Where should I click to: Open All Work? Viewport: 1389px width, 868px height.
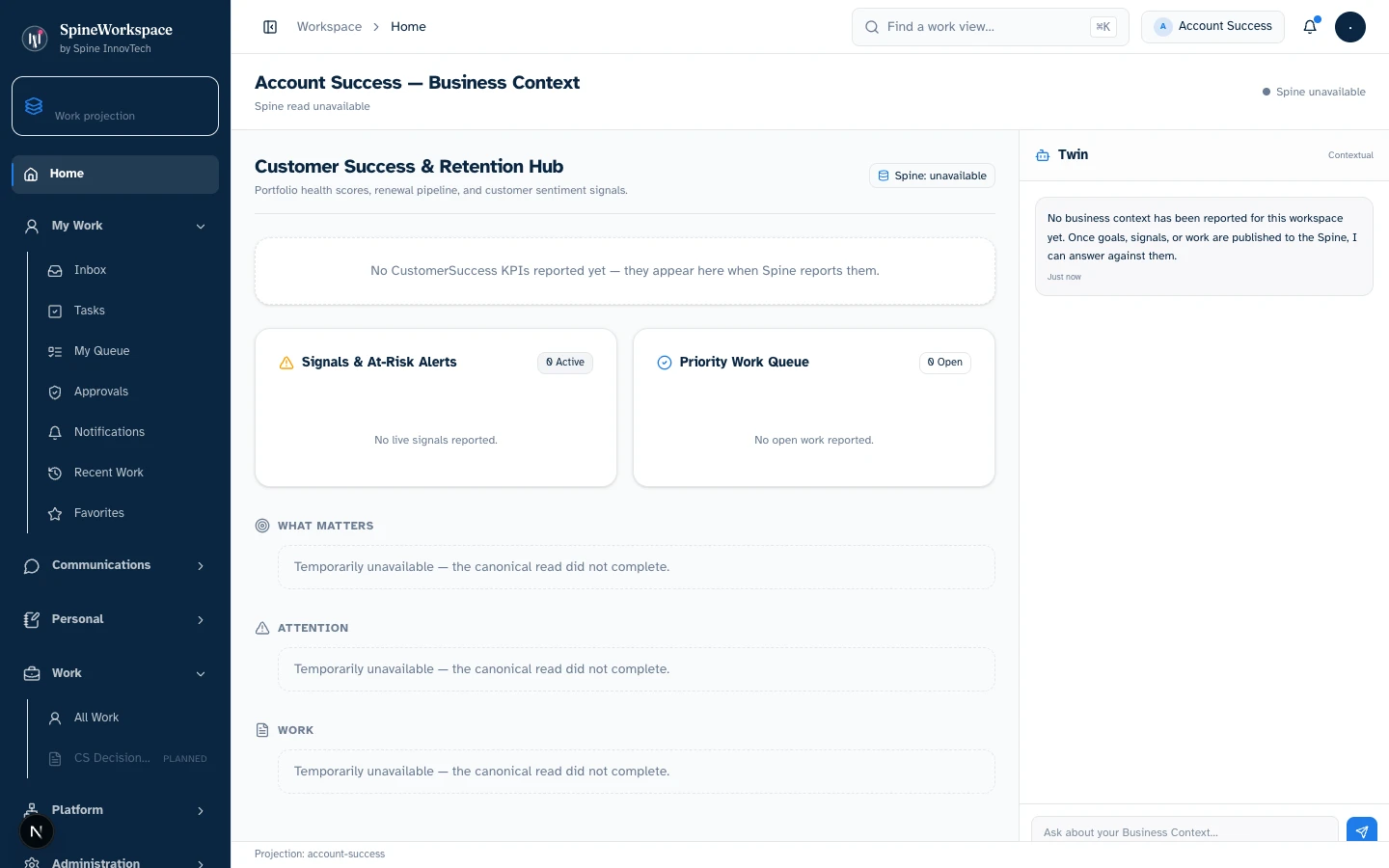127,719
